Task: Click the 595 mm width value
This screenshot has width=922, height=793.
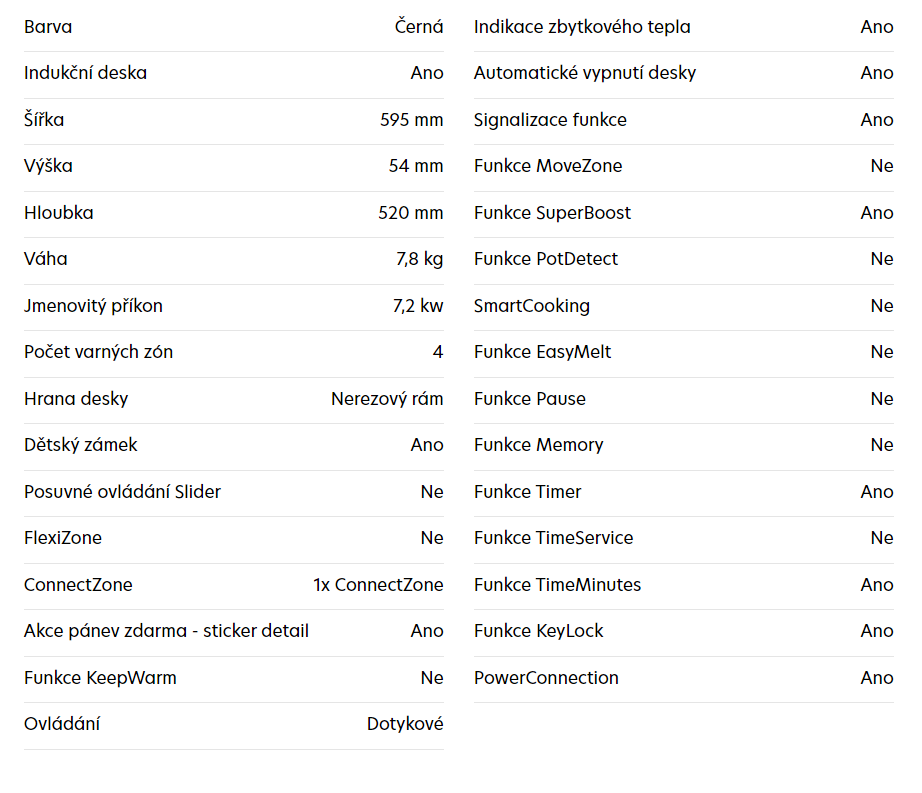Action: pyautogui.click(x=411, y=120)
